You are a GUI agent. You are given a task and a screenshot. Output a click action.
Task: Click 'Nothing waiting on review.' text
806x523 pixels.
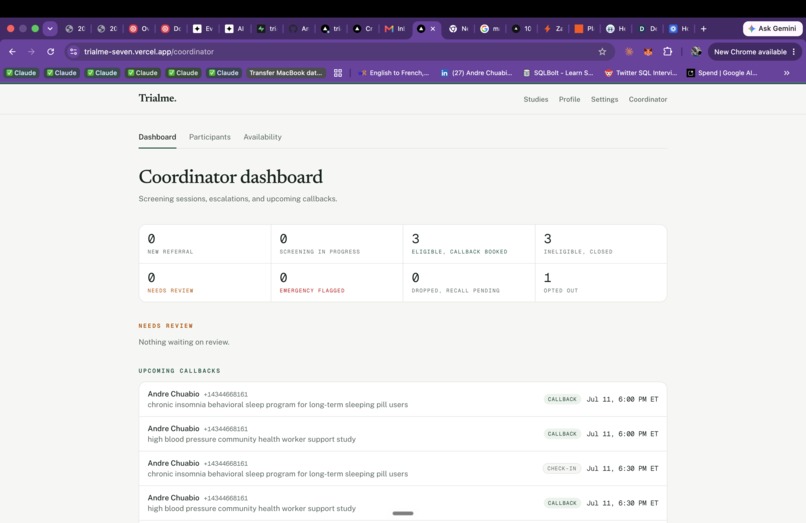pyautogui.click(x=184, y=342)
